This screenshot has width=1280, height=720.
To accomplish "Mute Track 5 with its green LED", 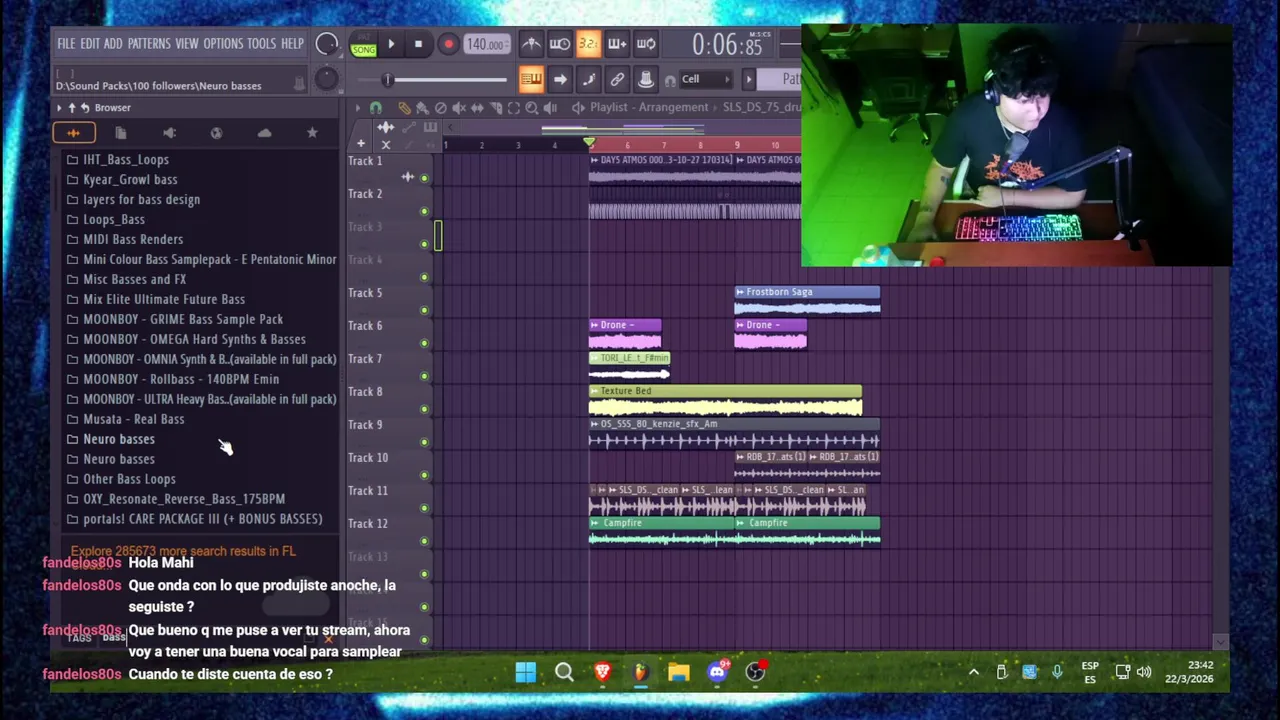I will (x=424, y=310).
